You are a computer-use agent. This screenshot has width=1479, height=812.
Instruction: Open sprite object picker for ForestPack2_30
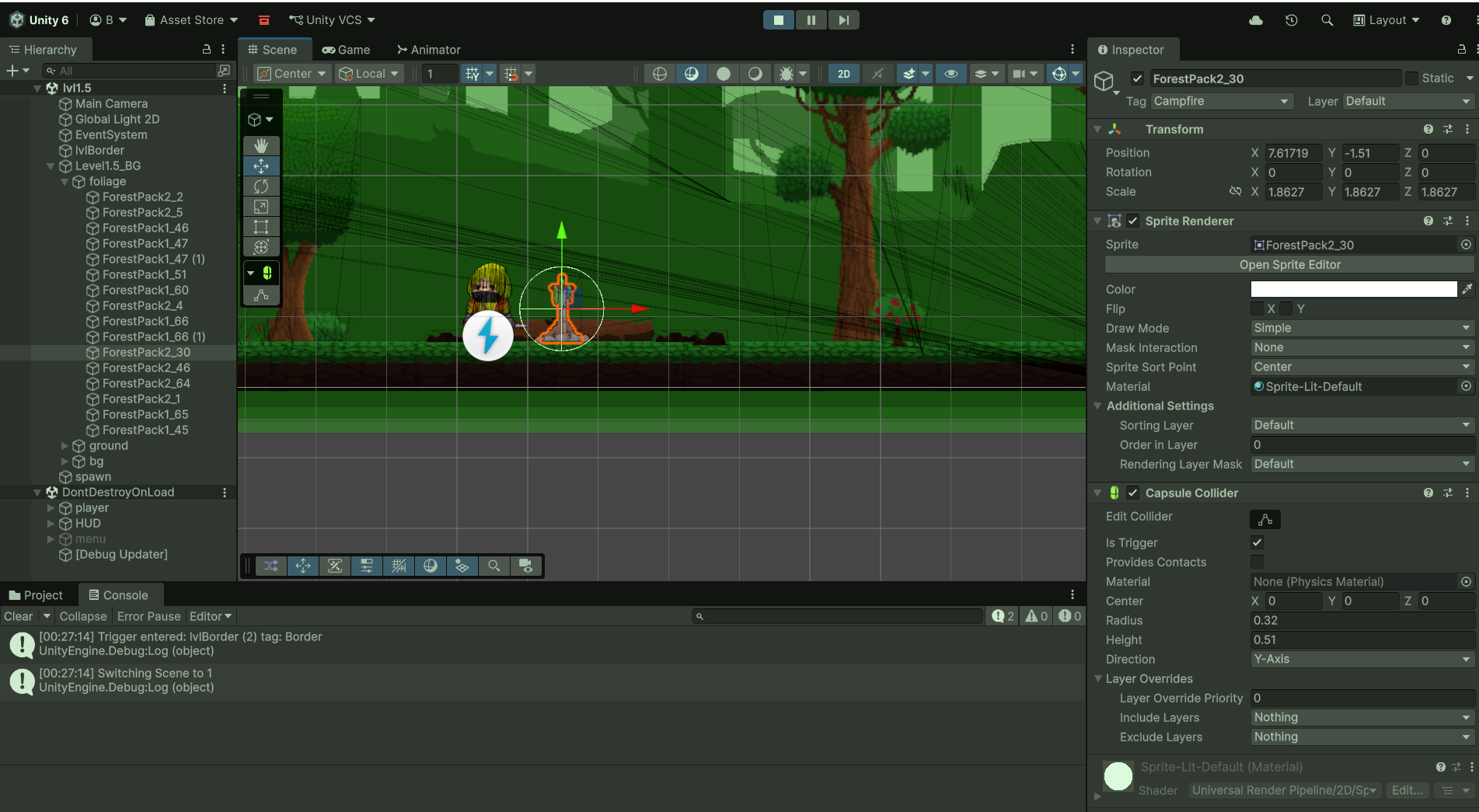point(1466,245)
